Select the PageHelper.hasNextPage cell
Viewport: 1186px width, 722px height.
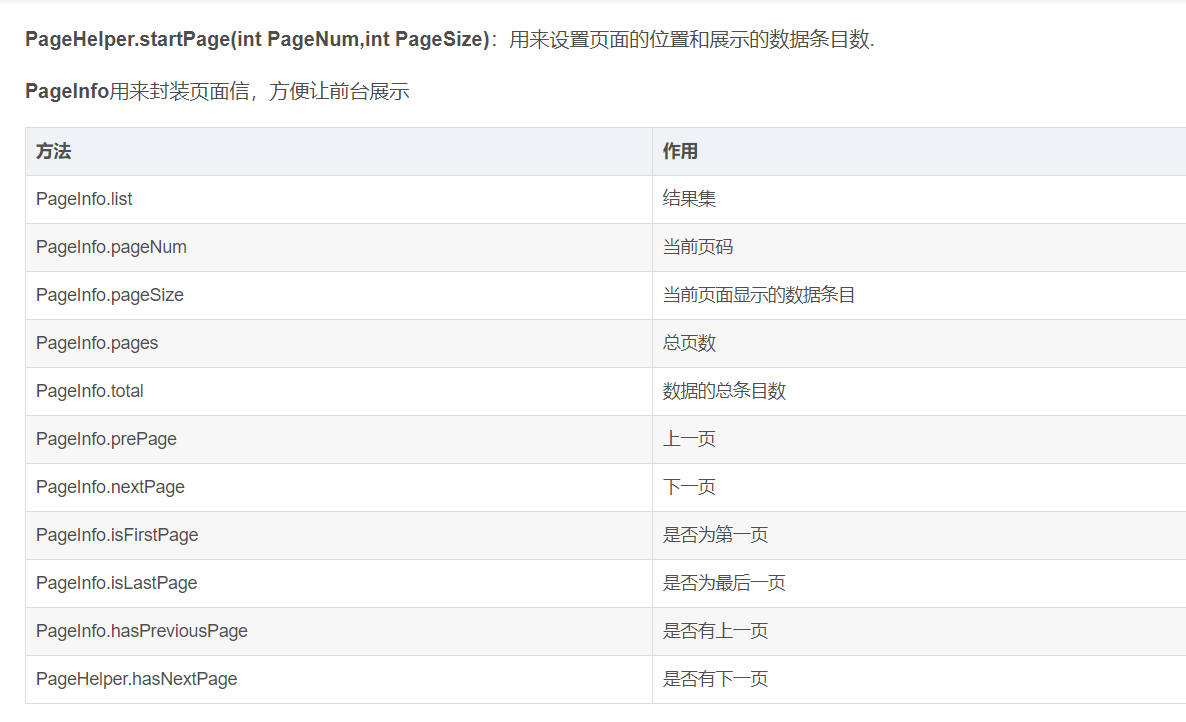[x=339, y=680]
